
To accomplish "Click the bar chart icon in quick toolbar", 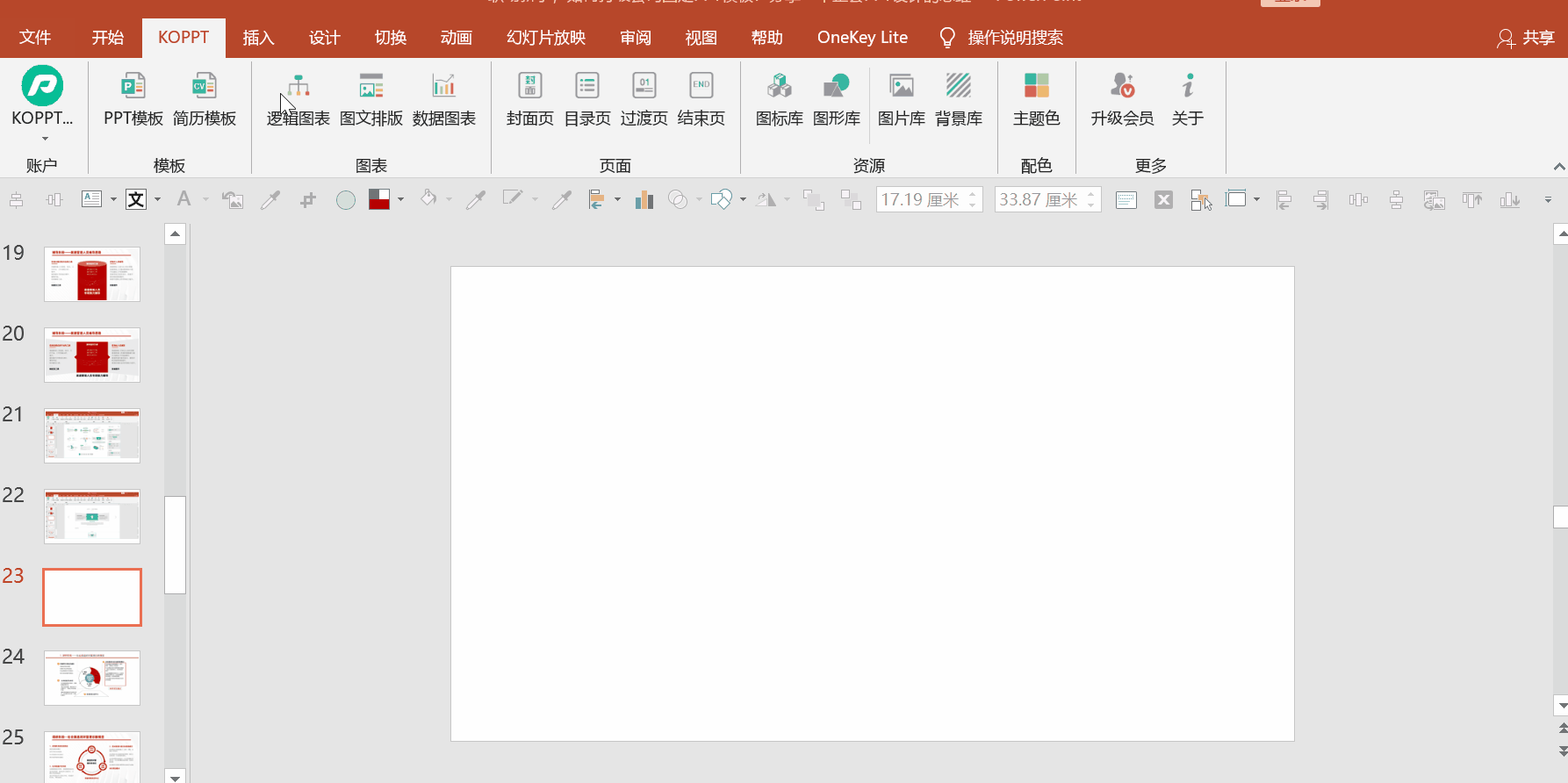I will (x=644, y=199).
